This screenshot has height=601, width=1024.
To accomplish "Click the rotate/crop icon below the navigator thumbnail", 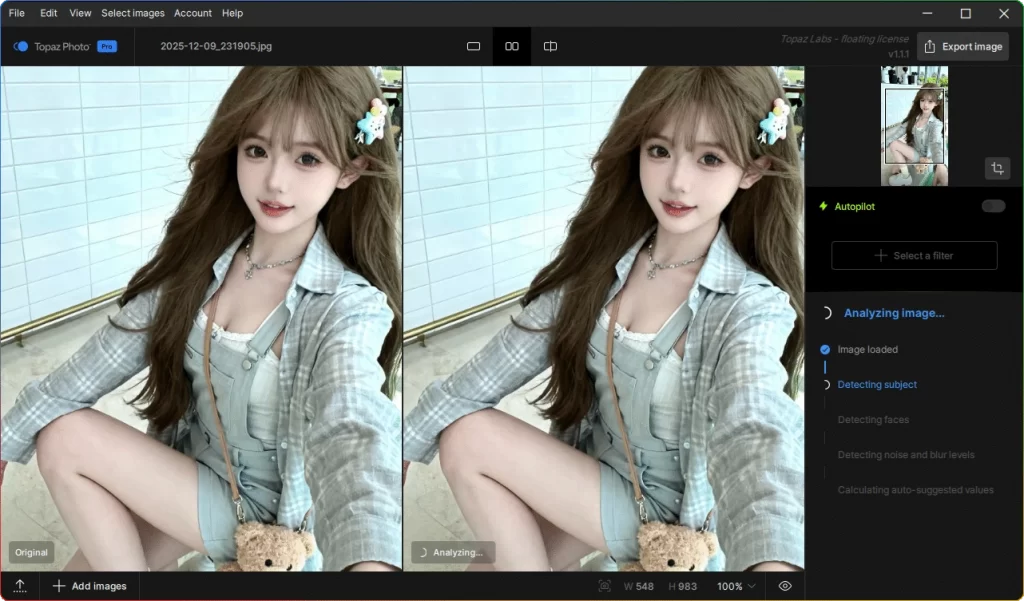I will (x=997, y=168).
